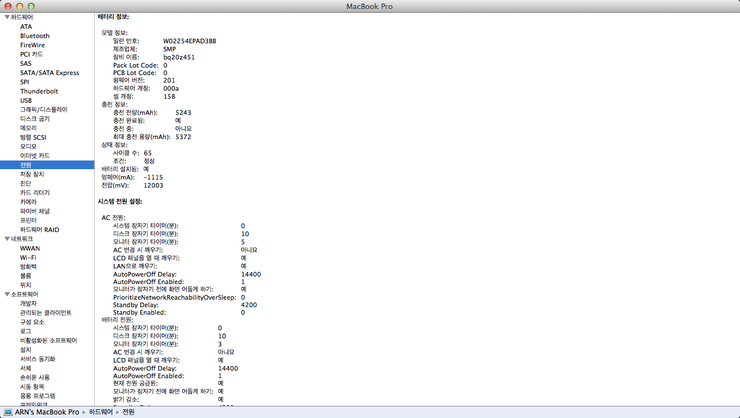Show the 그래픽/디스플레이 information
This screenshot has height=418, width=740.
(x=44, y=109)
